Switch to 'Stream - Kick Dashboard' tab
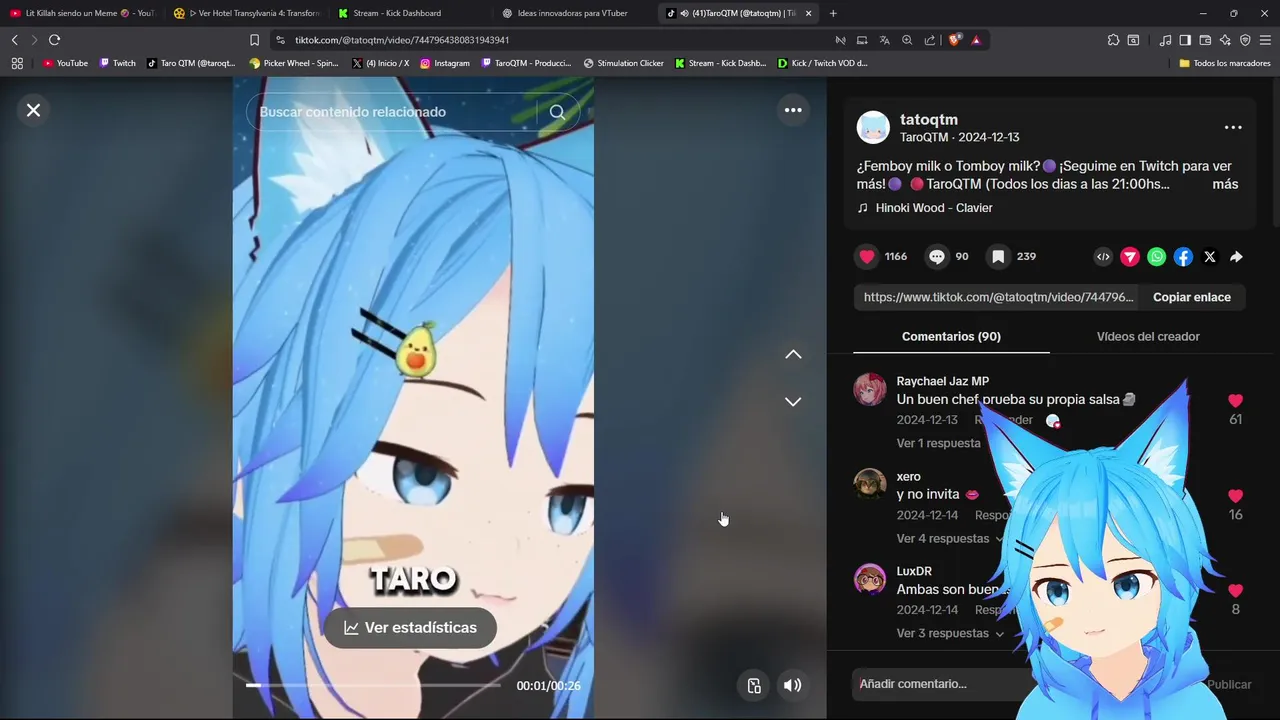This screenshot has width=1280, height=720. [x=410, y=13]
